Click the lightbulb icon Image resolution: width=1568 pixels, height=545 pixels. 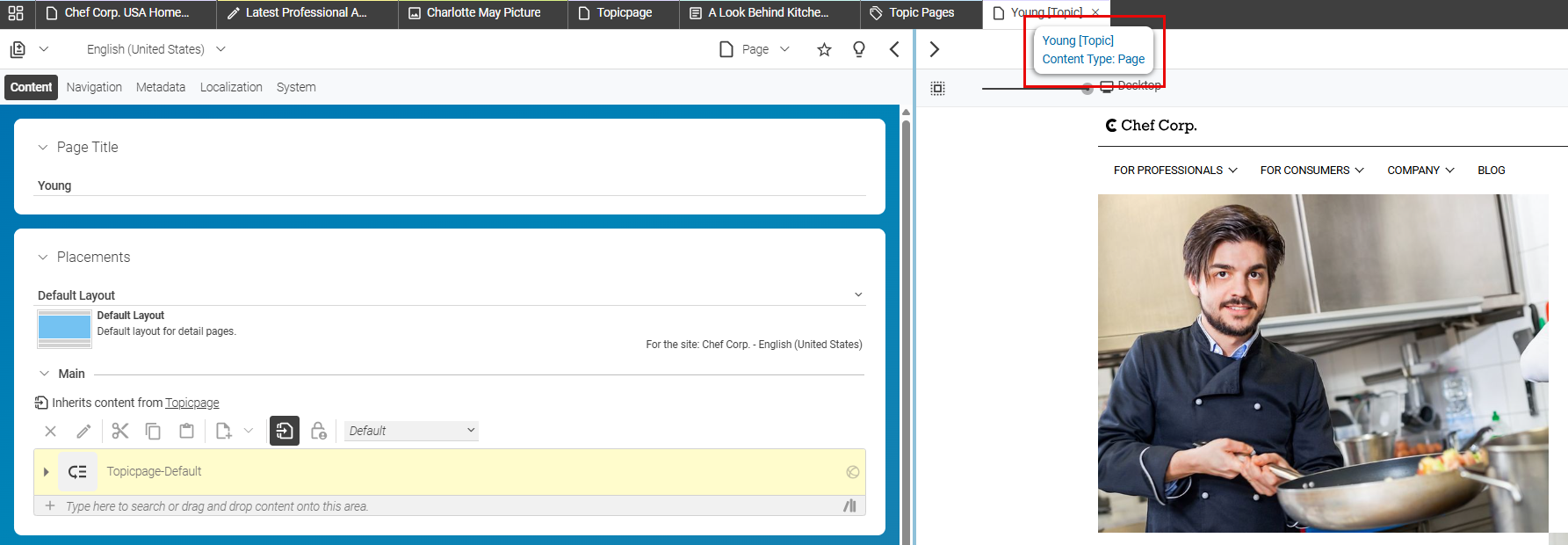[x=859, y=49]
